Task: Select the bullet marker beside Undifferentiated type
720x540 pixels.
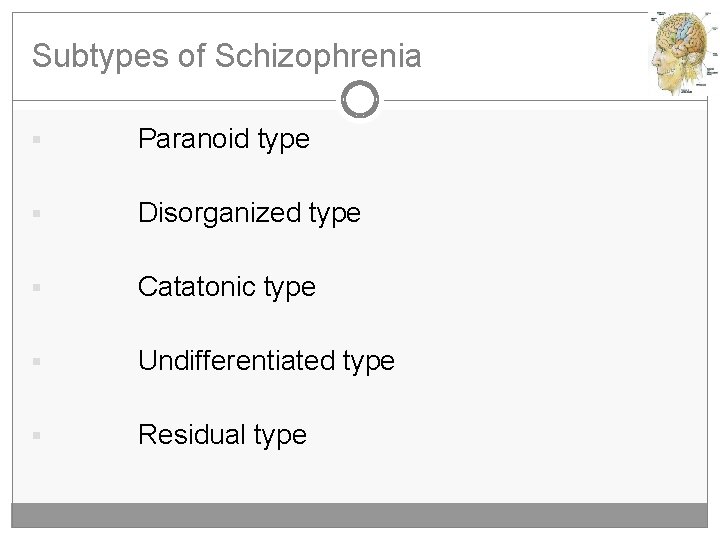Action: pyautogui.click(x=36, y=362)
